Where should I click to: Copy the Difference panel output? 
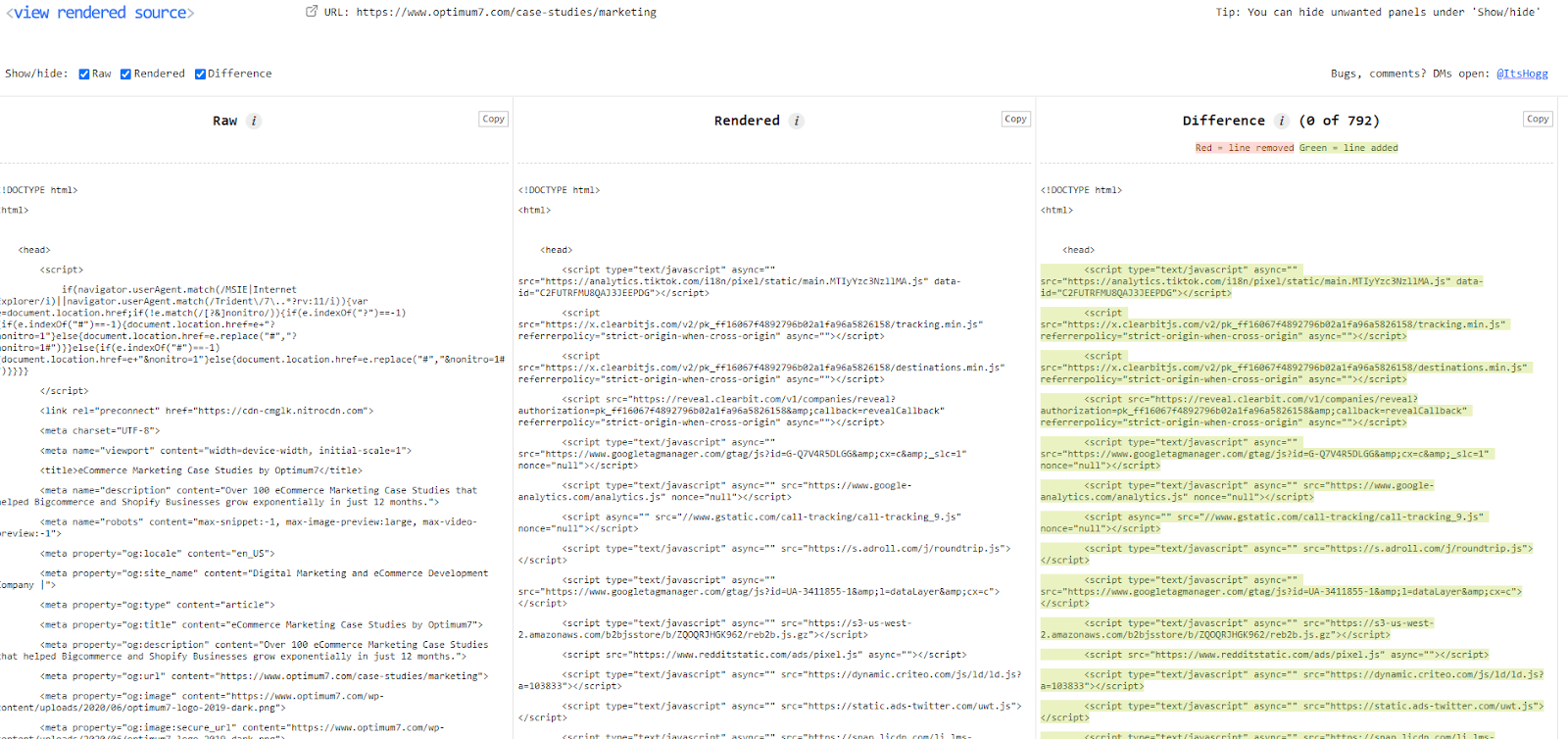[x=1538, y=119]
